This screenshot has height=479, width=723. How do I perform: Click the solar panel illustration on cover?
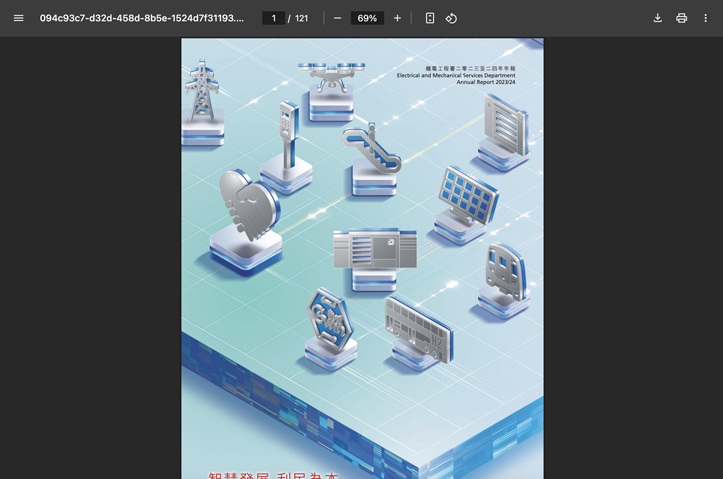[x=468, y=195]
